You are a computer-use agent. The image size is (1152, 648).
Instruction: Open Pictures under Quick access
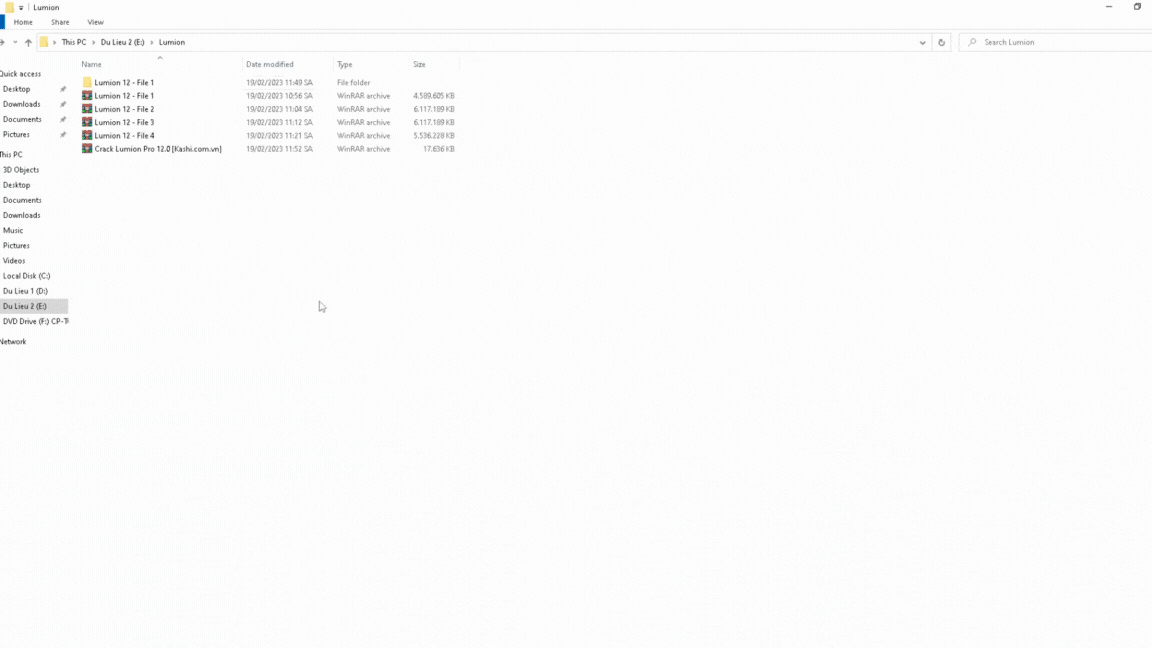coord(16,134)
